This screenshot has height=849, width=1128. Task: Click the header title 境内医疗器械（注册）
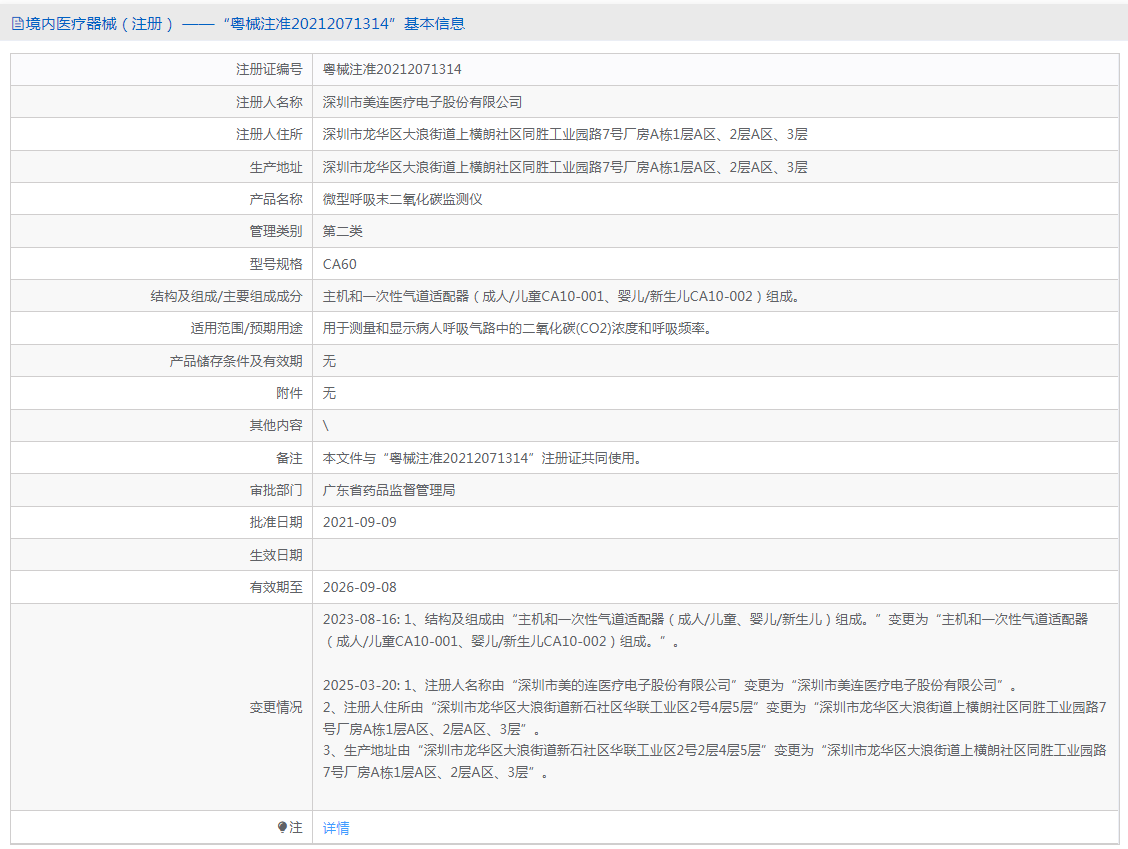[x=101, y=24]
